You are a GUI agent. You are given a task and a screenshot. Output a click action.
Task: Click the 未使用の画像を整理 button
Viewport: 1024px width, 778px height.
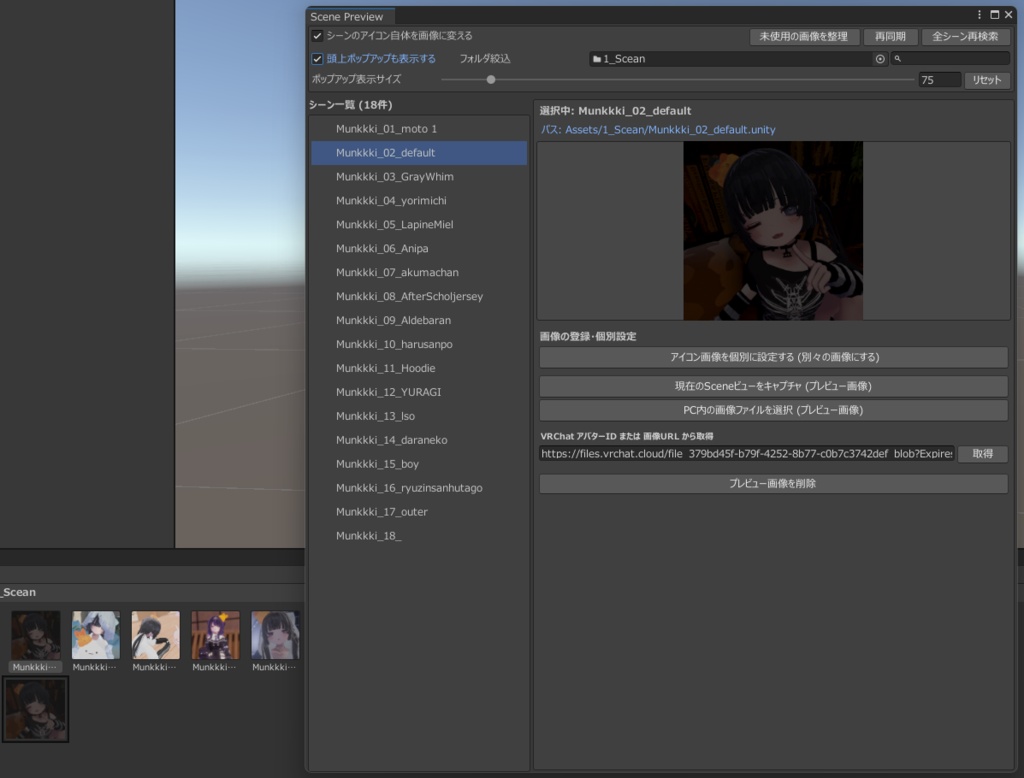[x=803, y=37]
